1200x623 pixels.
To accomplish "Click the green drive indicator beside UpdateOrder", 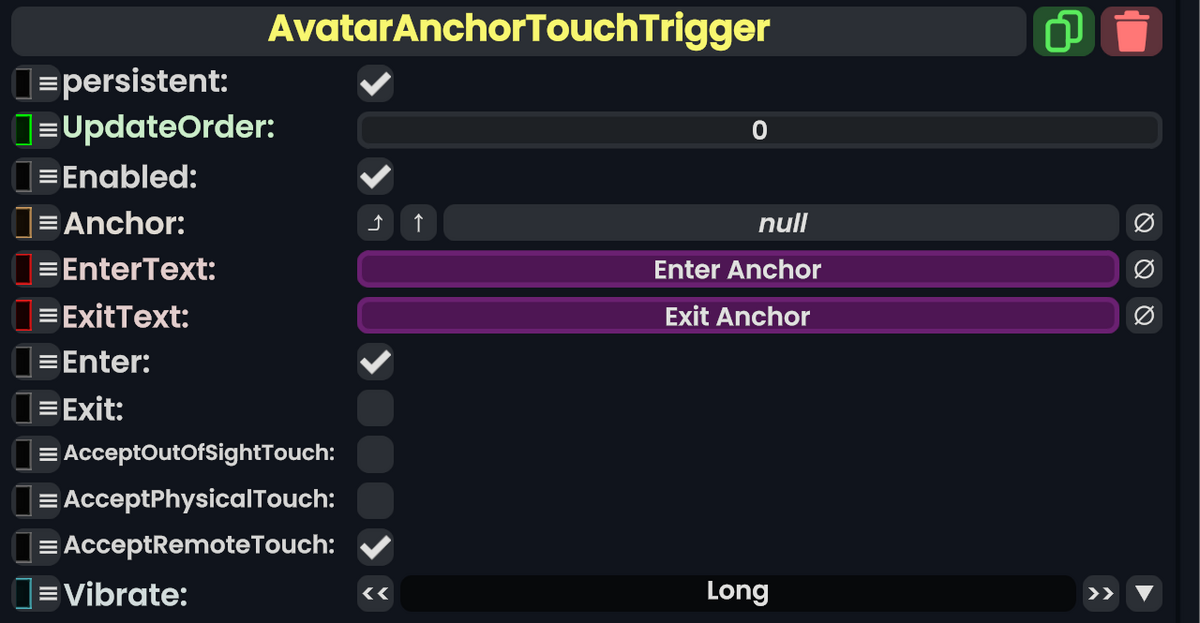I will [22, 129].
